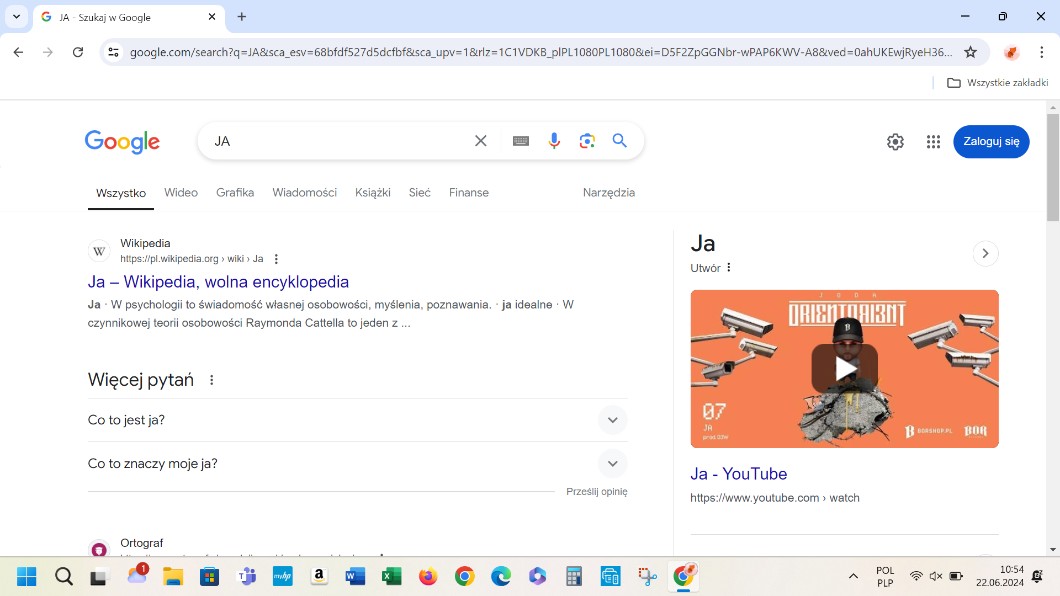This screenshot has width=1060, height=596.
Task: Click the blue search magnifier icon
Action: [x=620, y=141]
